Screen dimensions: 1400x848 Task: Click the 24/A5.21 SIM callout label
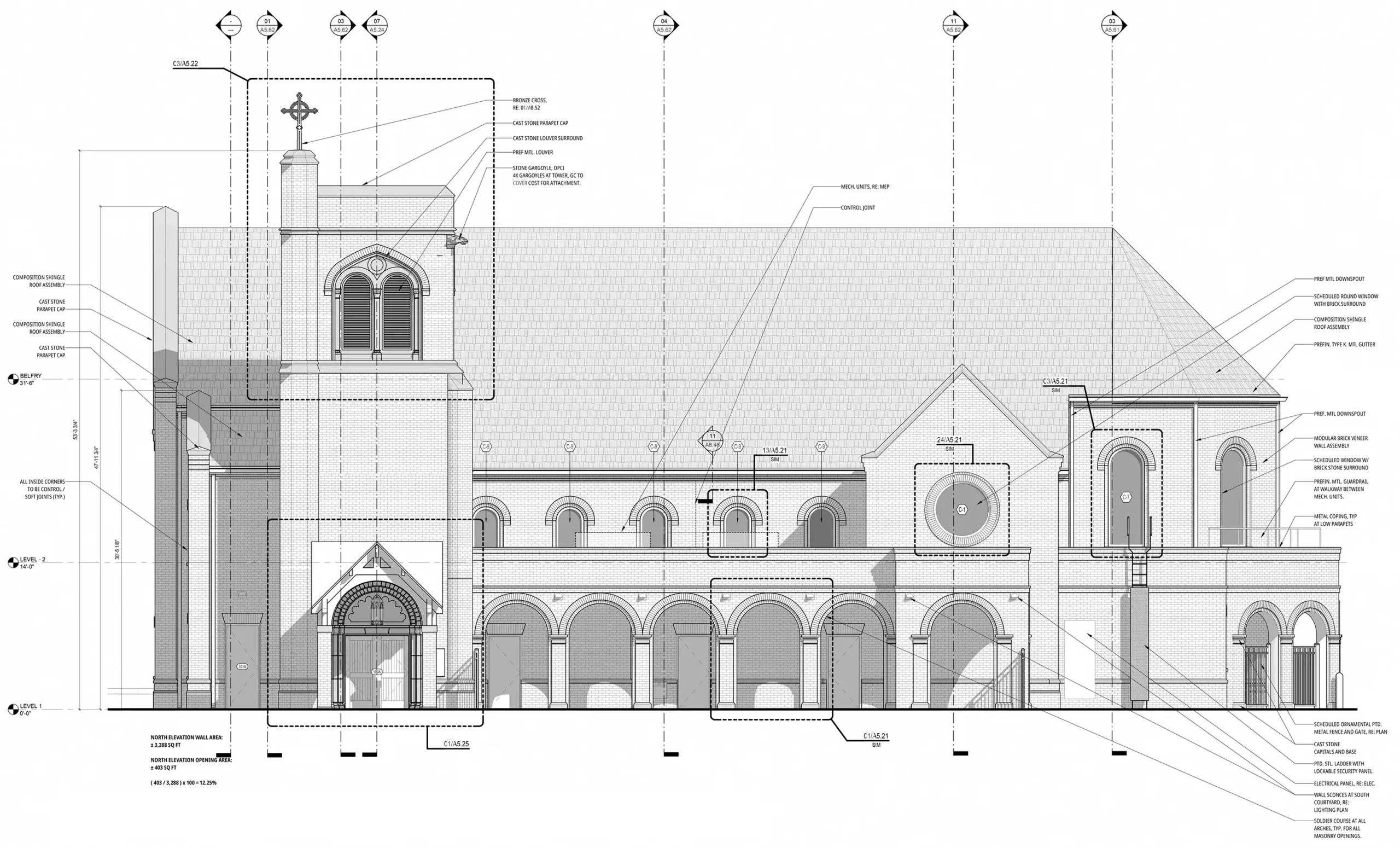(949, 444)
